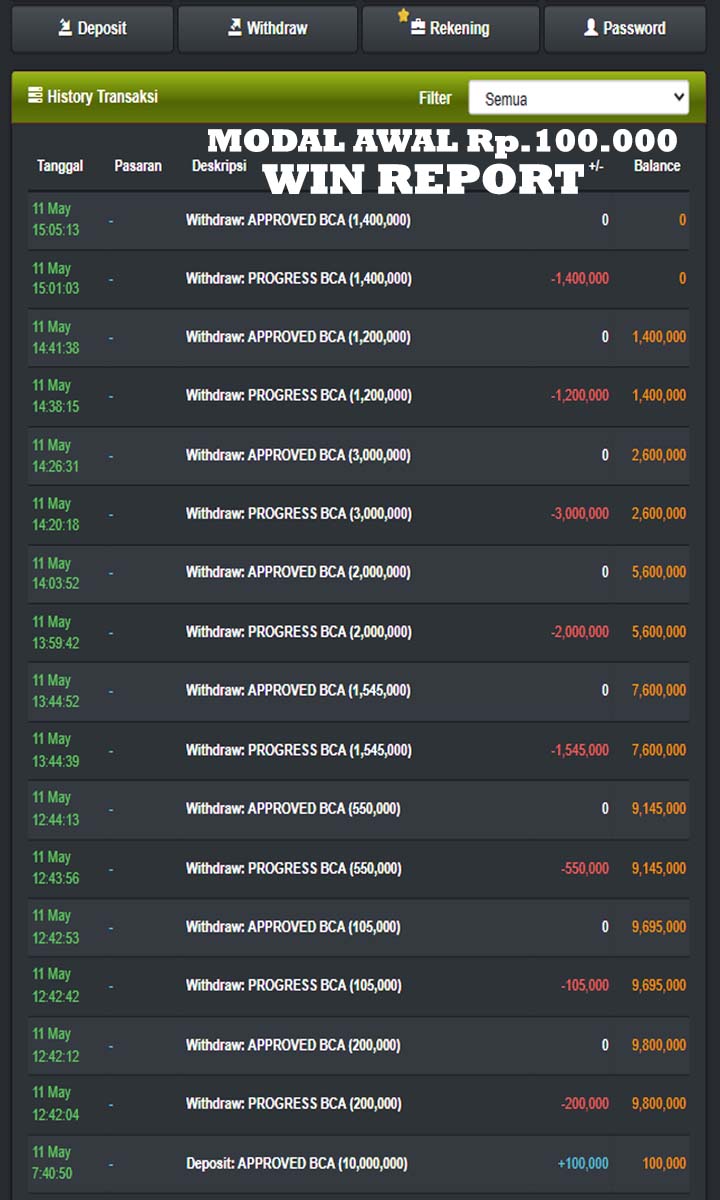Click the Withdraw icon

click(234, 27)
